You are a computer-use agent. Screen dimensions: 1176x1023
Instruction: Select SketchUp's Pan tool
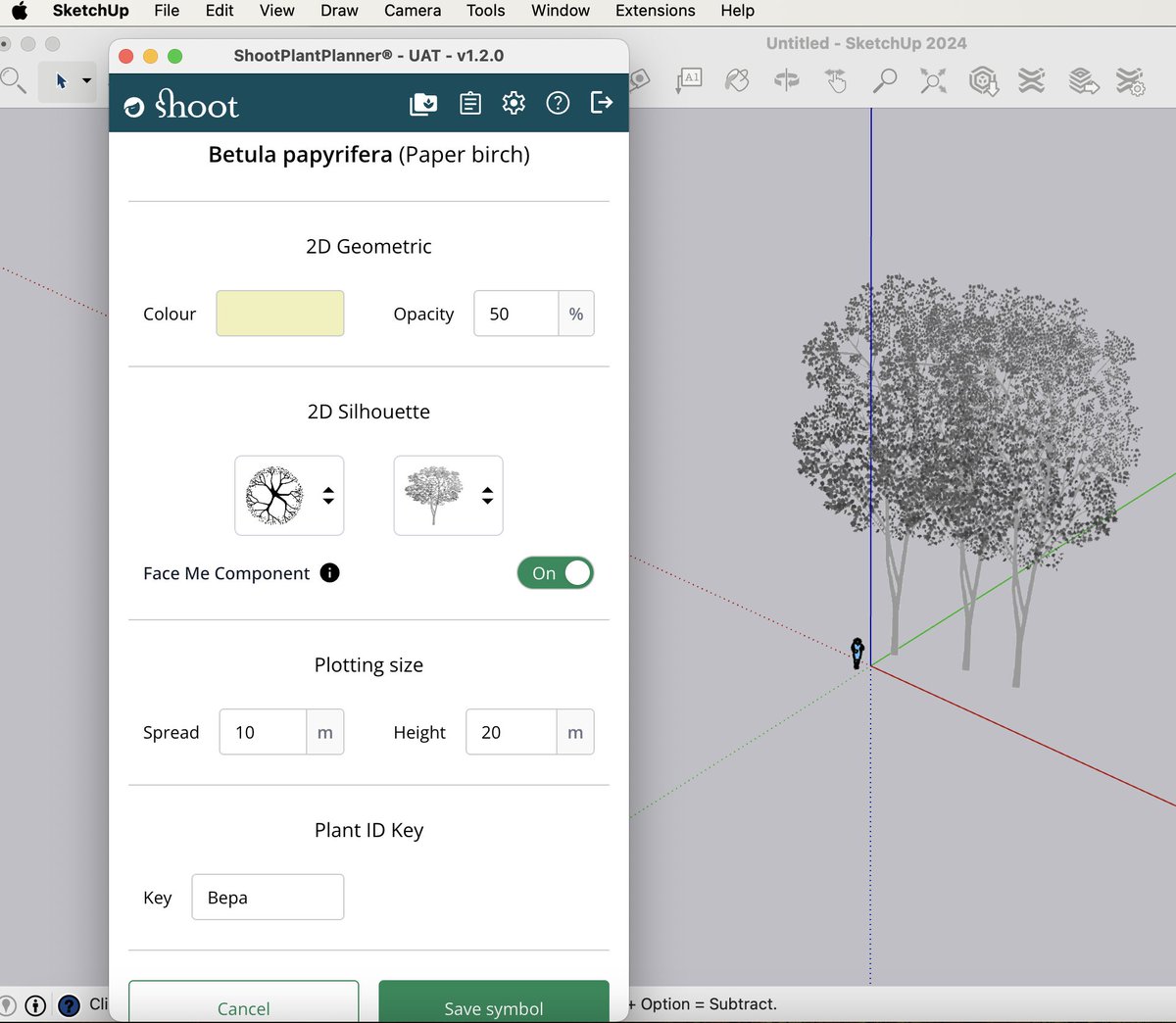tap(835, 81)
